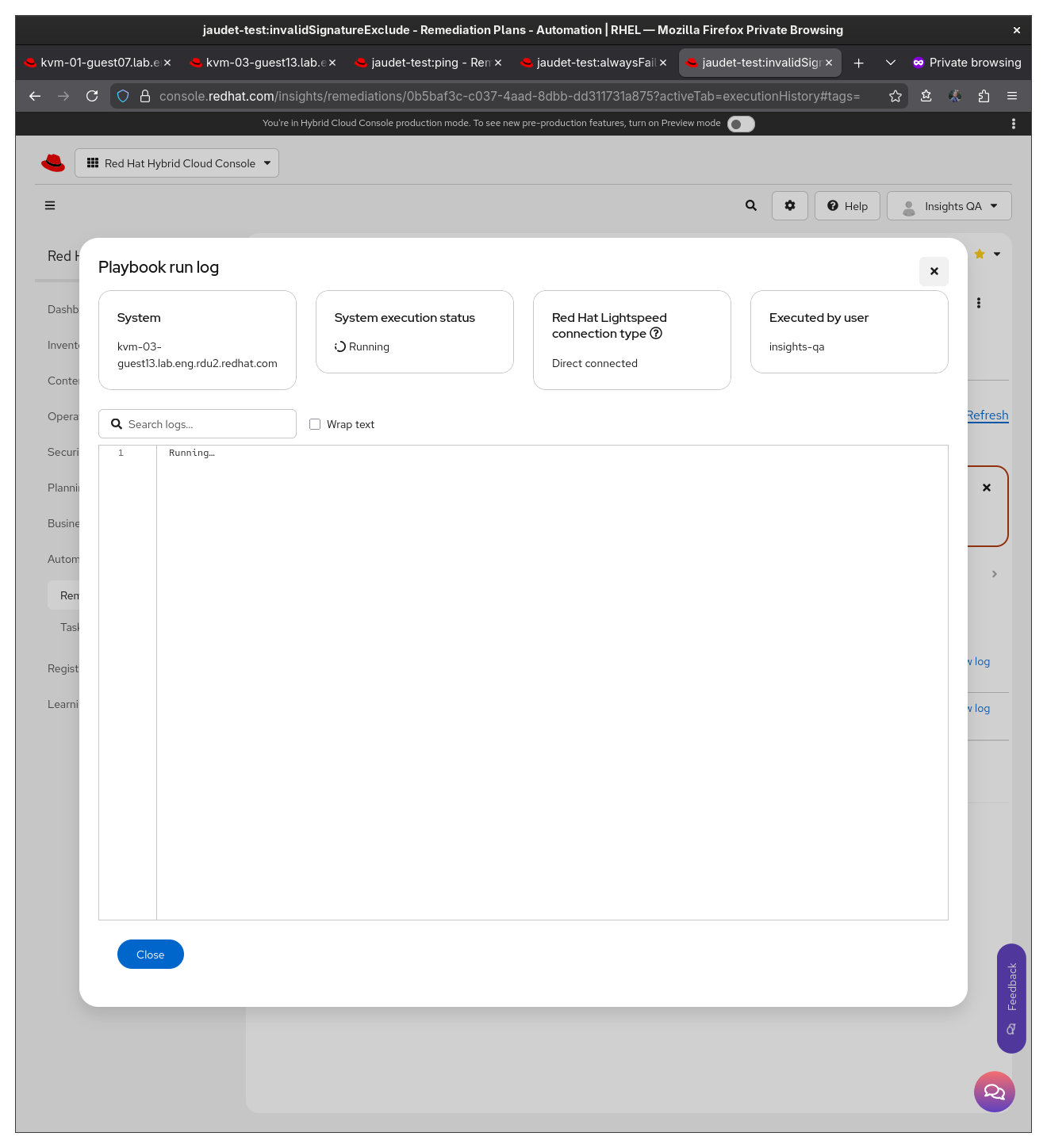List all tabs with the chevron
The width and height of the screenshot is (1047, 1148).
coord(891,63)
